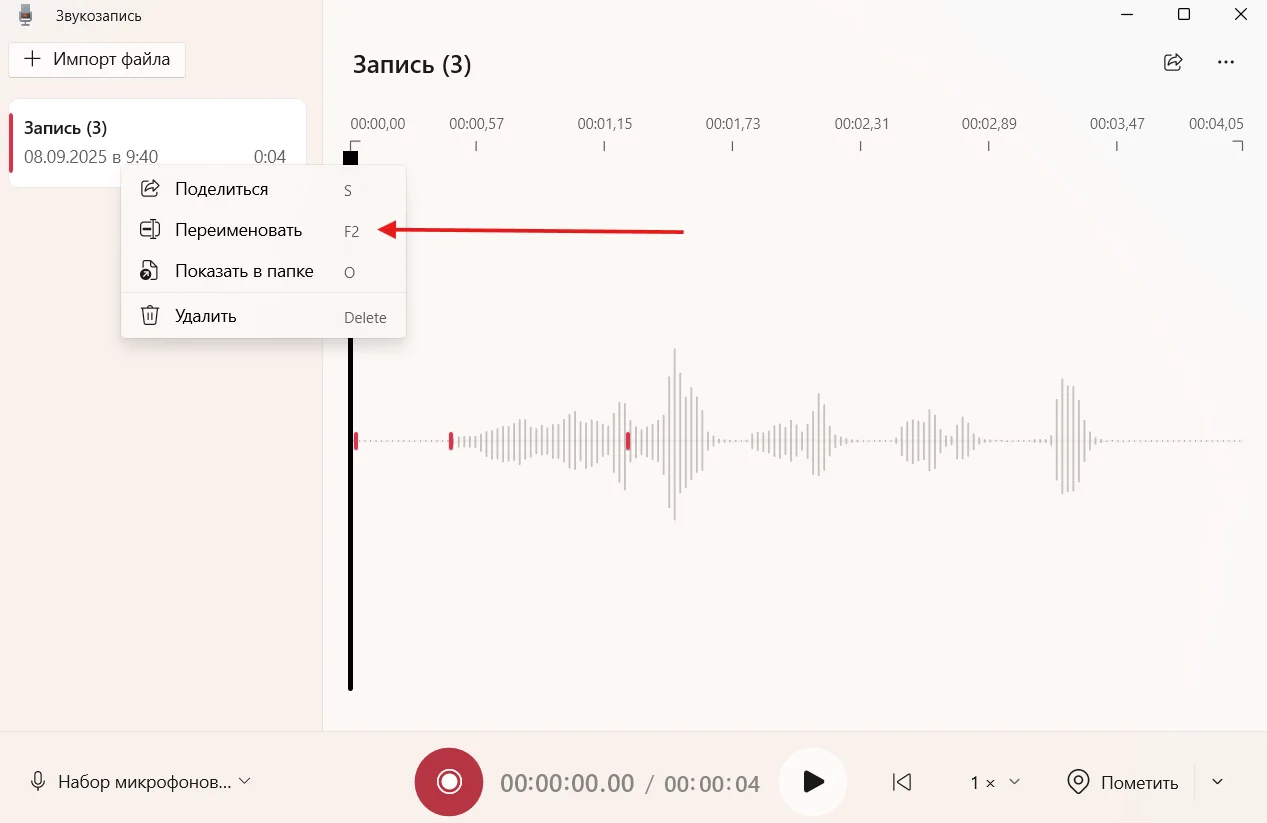1267x823 pixels.
Task: Start a new recording with the red button
Action: coord(449,782)
